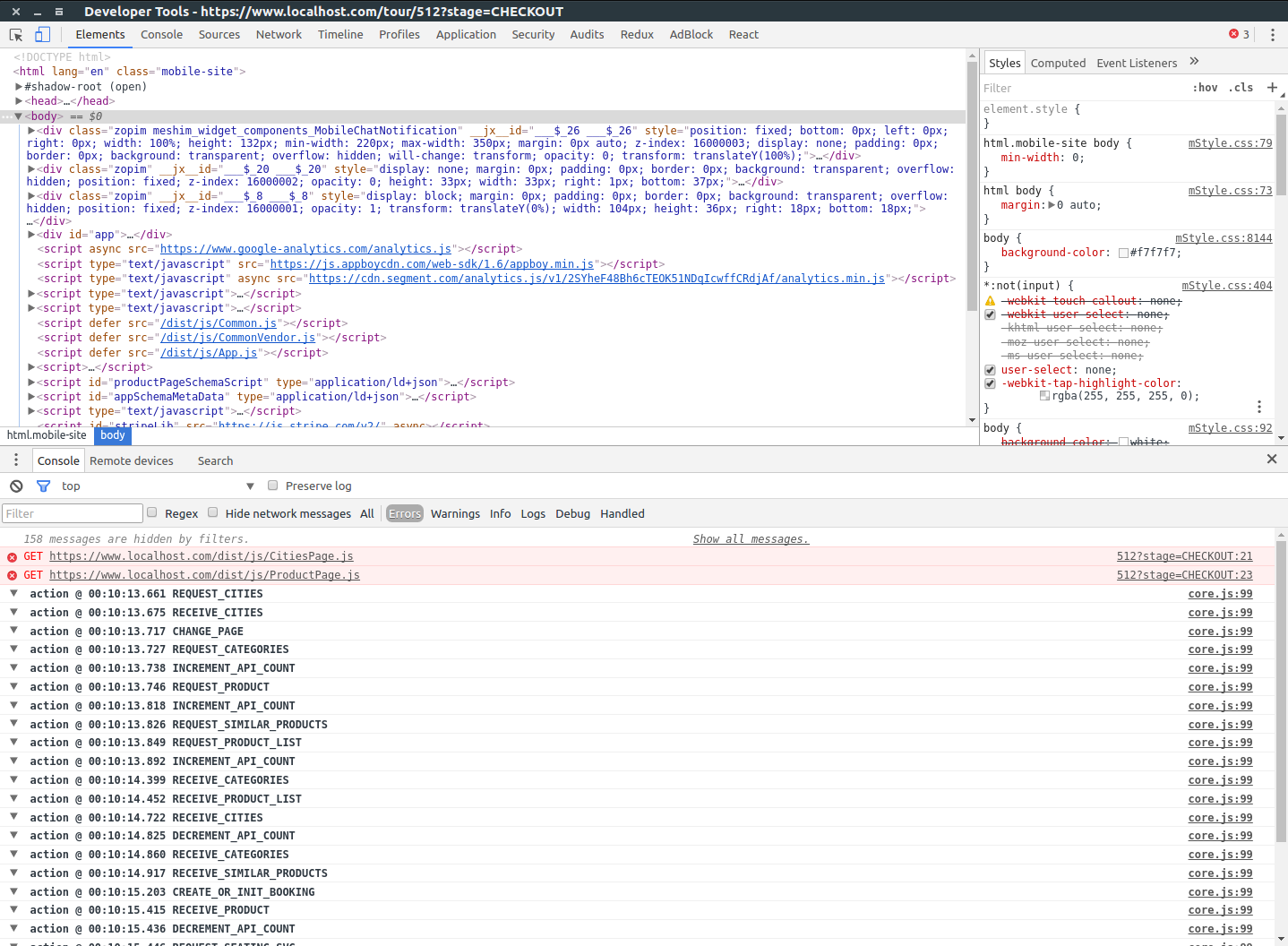Collapse the CHANGE_PAGE action log entry

point(14,631)
